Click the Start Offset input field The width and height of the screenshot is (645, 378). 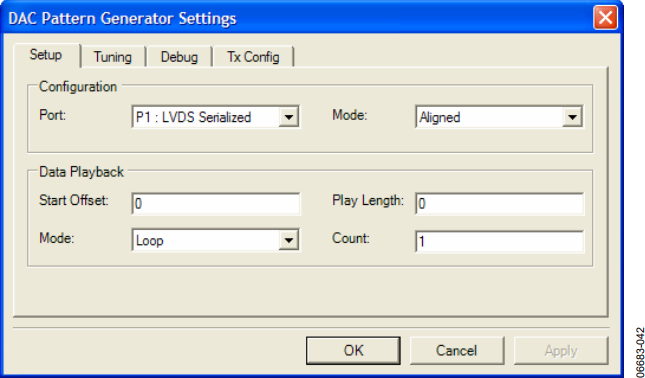pos(216,204)
